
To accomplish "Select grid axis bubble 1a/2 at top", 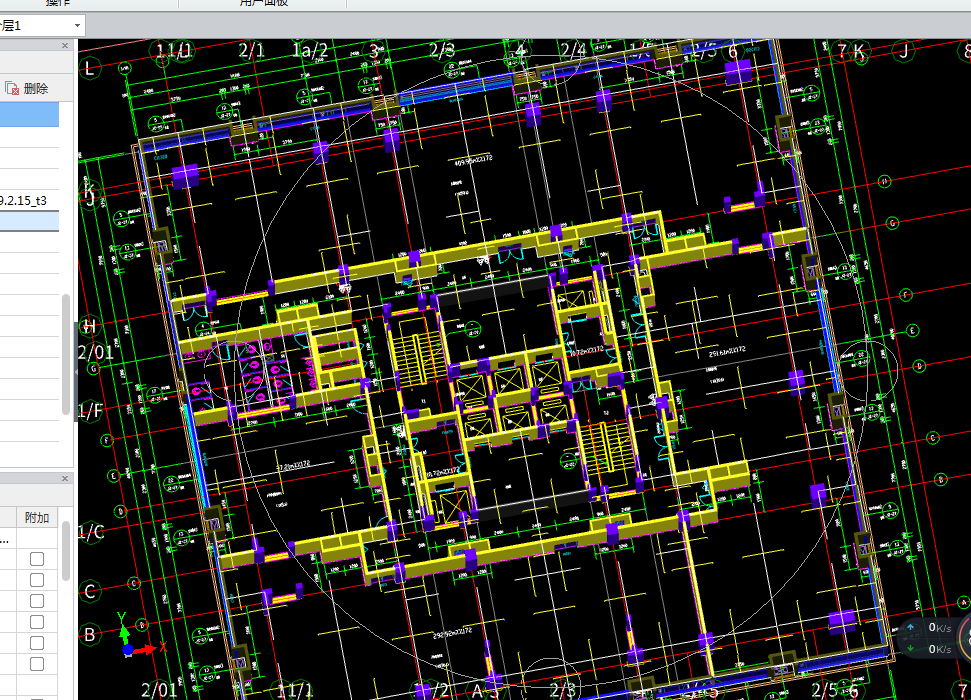I will 310,51.
